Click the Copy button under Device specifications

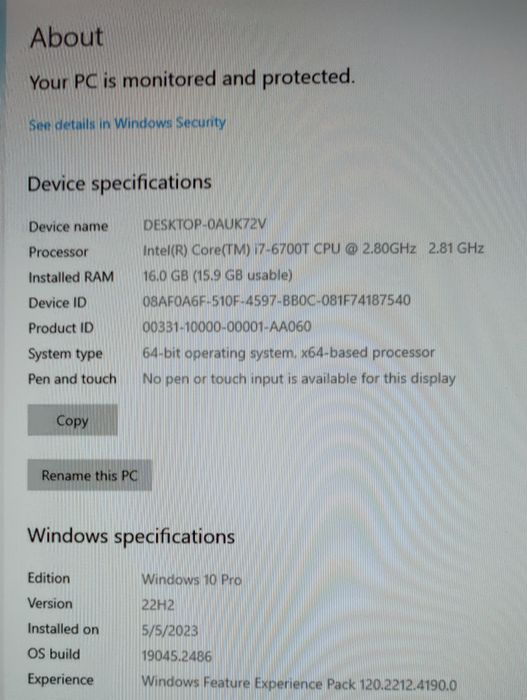(x=72, y=420)
